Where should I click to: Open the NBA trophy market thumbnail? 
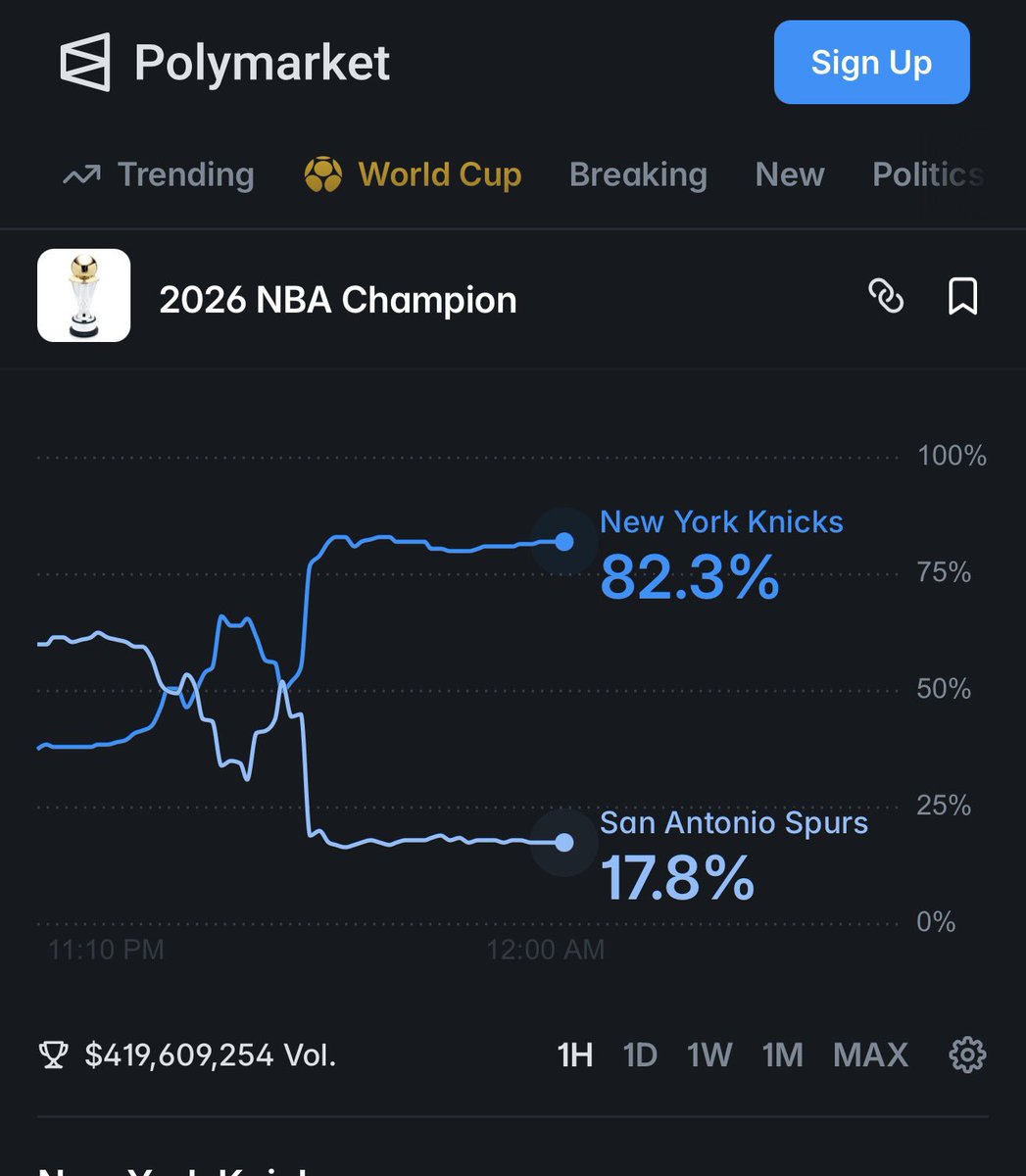click(x=83, y=296)
